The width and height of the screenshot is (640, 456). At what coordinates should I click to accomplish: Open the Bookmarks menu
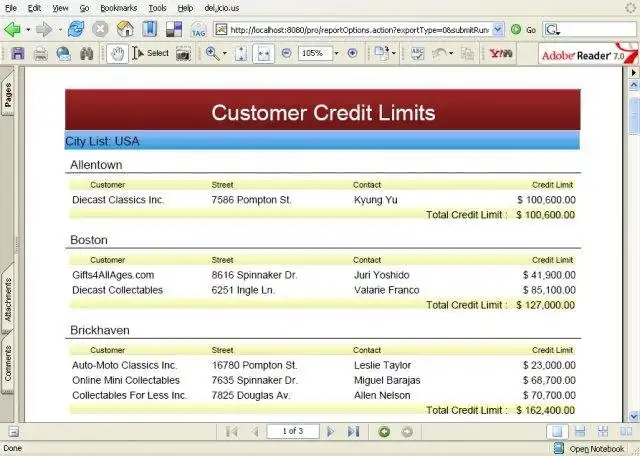coord(119,8)
